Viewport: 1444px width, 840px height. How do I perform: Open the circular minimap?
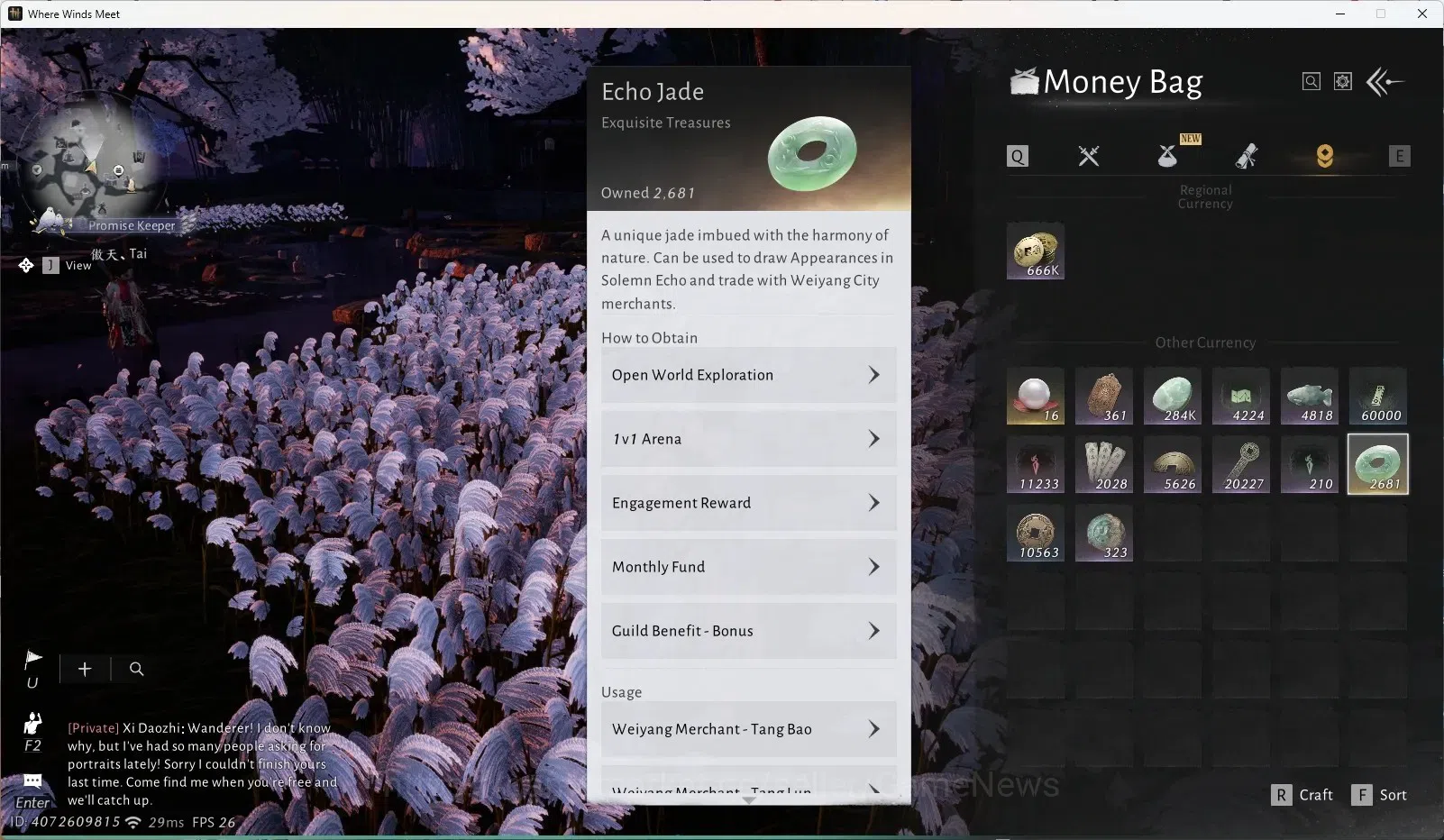(94, 169)
